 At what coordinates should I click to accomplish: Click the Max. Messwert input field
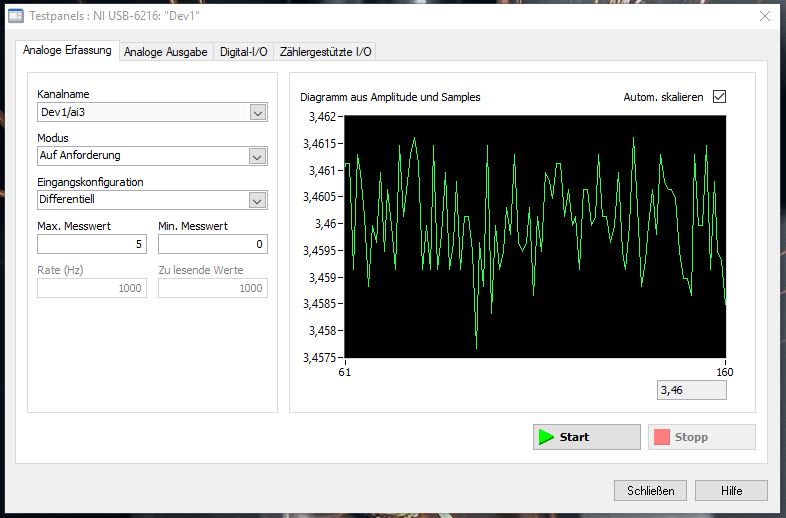[92, 244]
